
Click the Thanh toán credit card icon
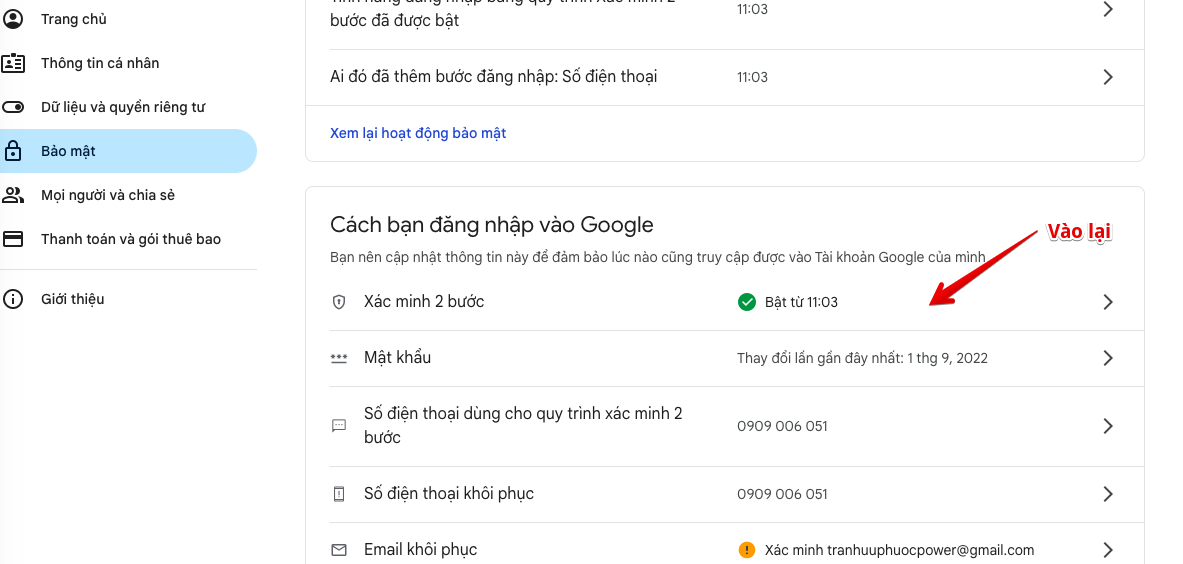click(x=13, y=239)
